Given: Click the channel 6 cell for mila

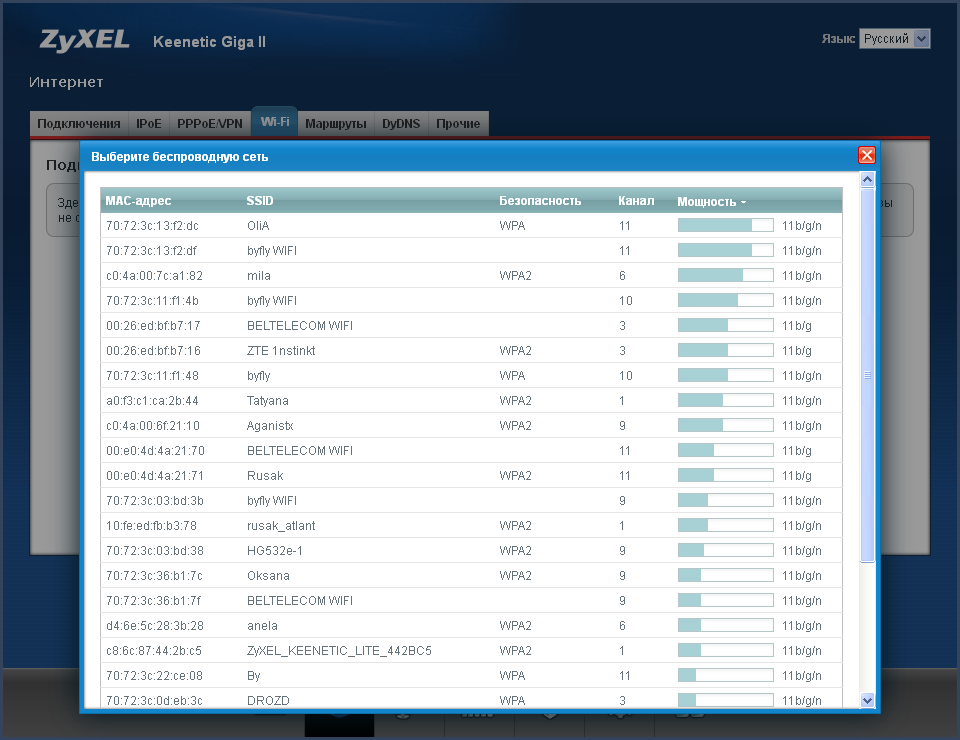Looking at the screenshot, I should pyautogui.click(x=622, y=276).
